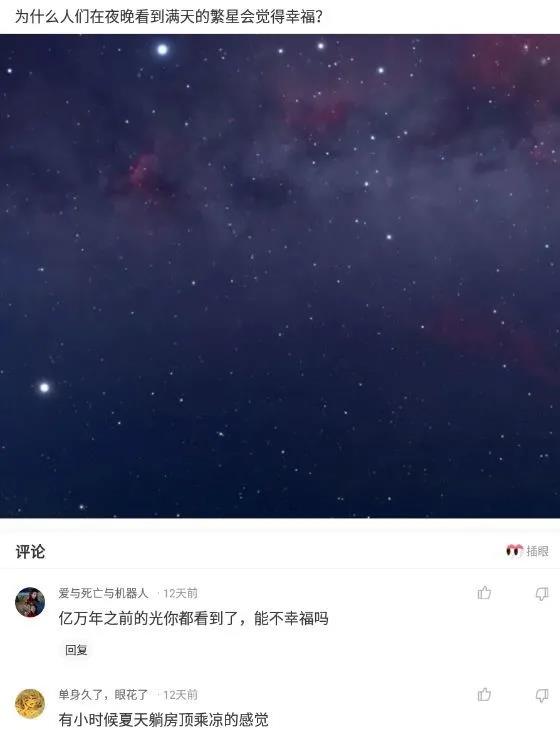Open profile via username 爱与死亡与机器人
Image resolution: width=560 pixels, height=730 pixels.
pos(103,593)
